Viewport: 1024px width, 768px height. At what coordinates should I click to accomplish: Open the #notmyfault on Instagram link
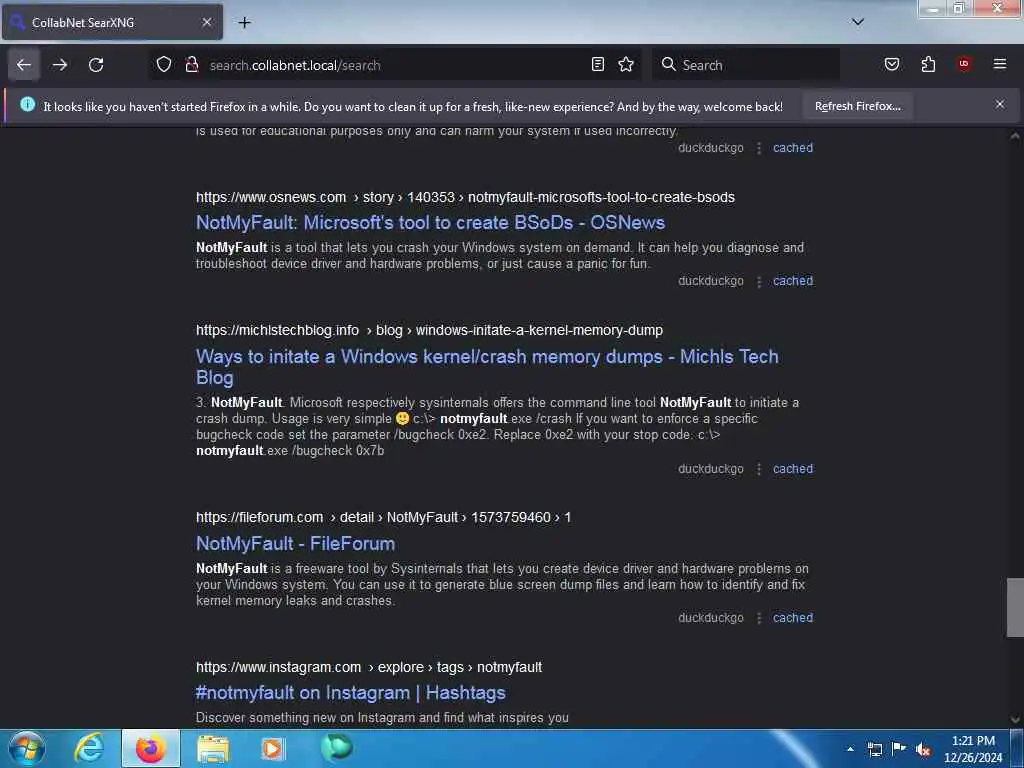[x=351, y=693]
